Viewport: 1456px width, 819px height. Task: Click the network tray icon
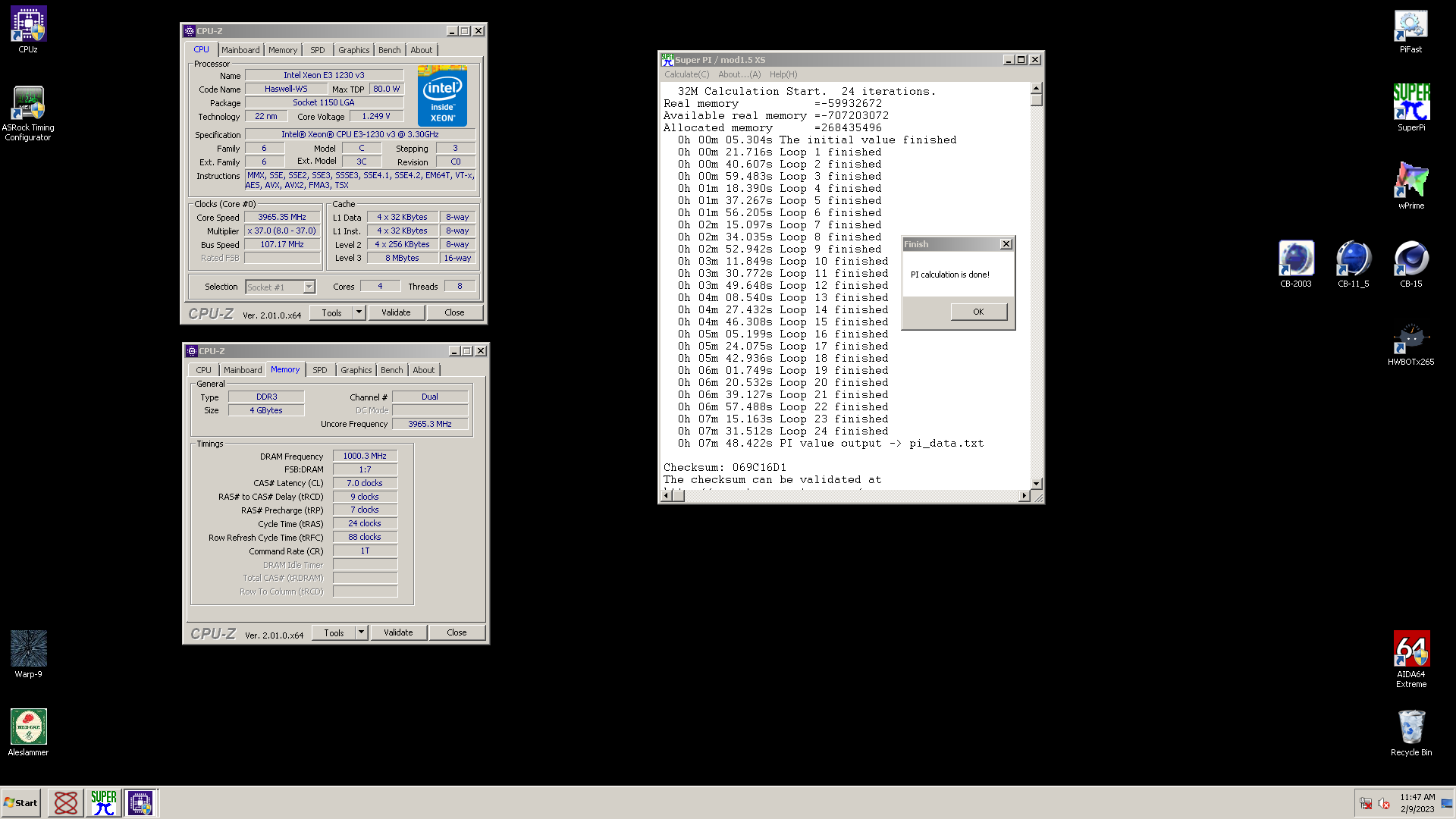click(1366, 803)
